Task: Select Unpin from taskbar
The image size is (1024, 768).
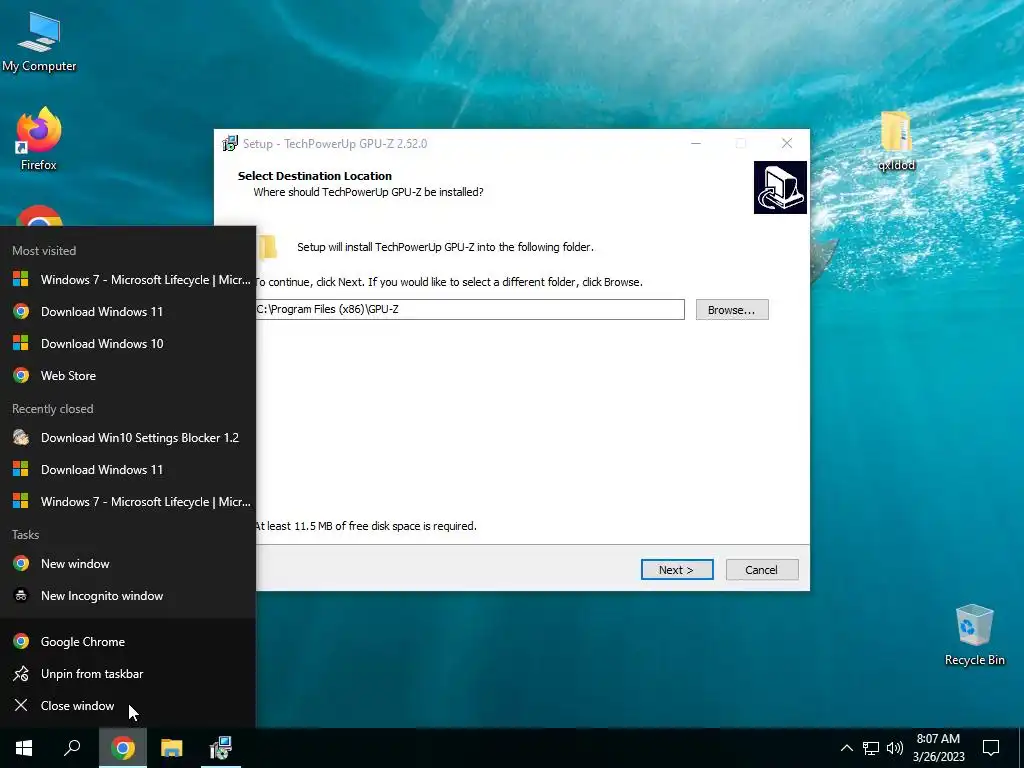Action: point(128,673)
